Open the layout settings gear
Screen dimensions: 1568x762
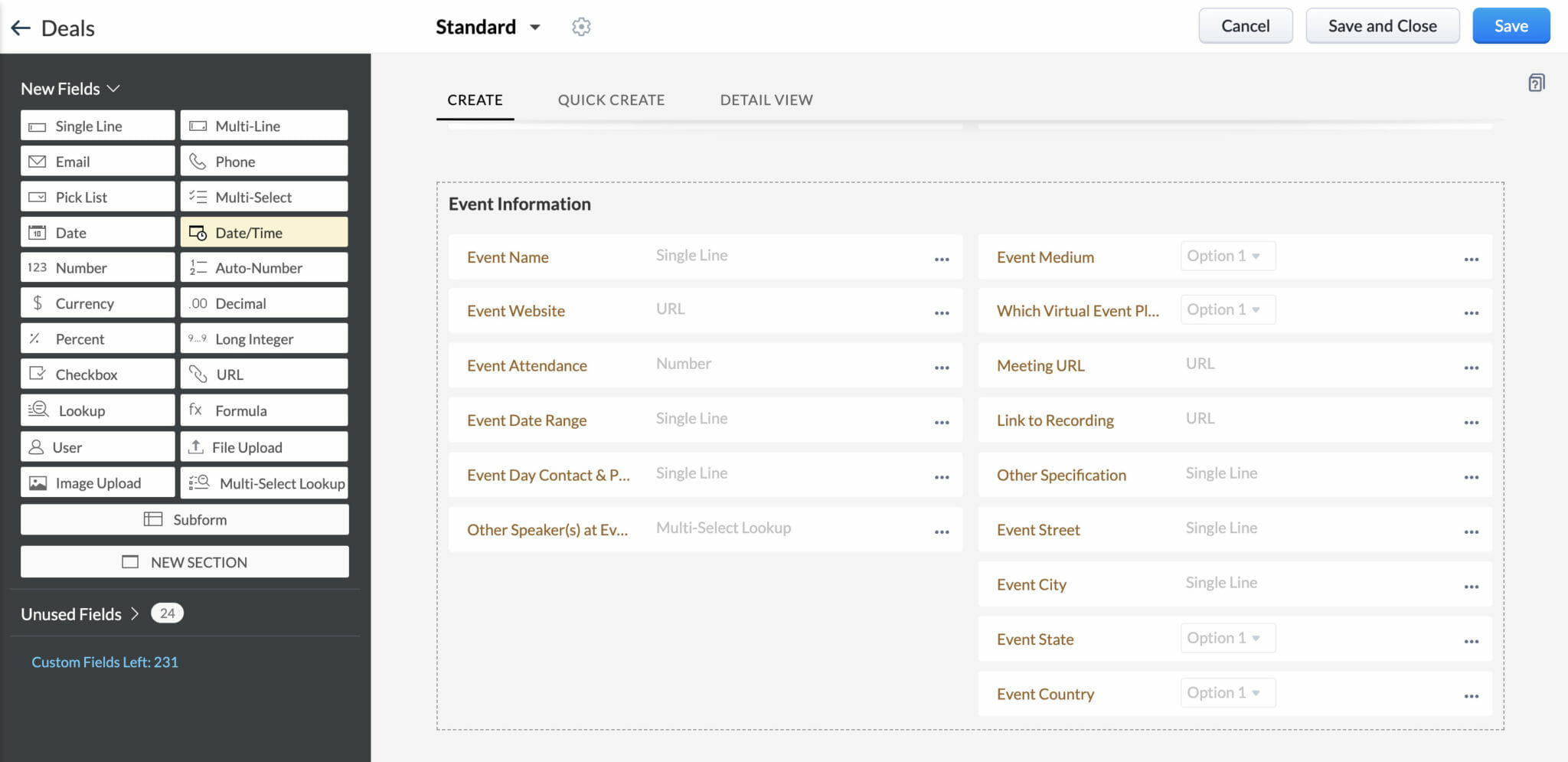581,26
